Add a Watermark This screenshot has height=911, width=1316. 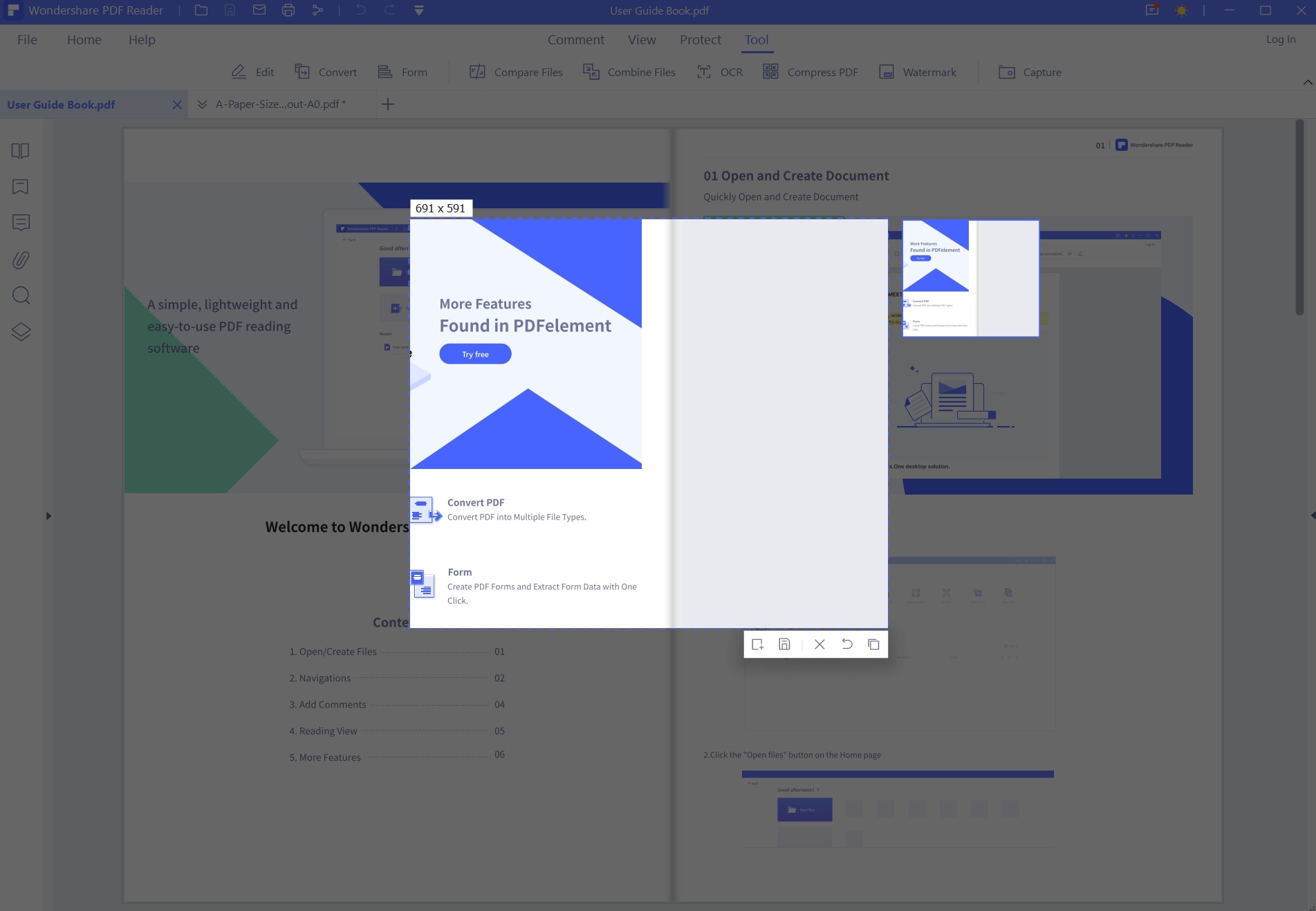918,72
